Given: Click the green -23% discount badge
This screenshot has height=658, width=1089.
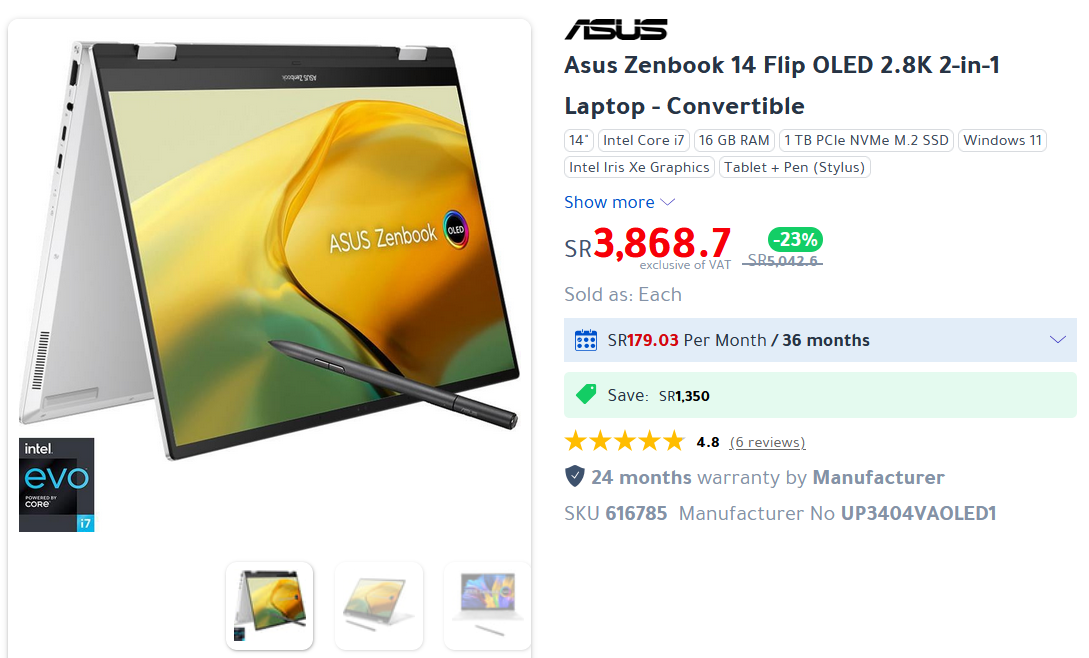Looking at the screenshot, I should (x=795, y=240).
